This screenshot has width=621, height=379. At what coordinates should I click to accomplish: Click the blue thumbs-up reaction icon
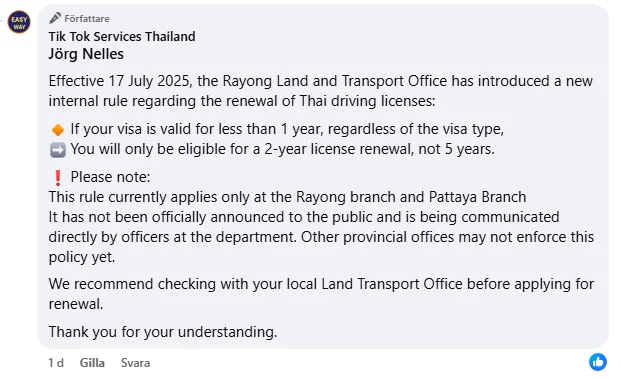598,362
